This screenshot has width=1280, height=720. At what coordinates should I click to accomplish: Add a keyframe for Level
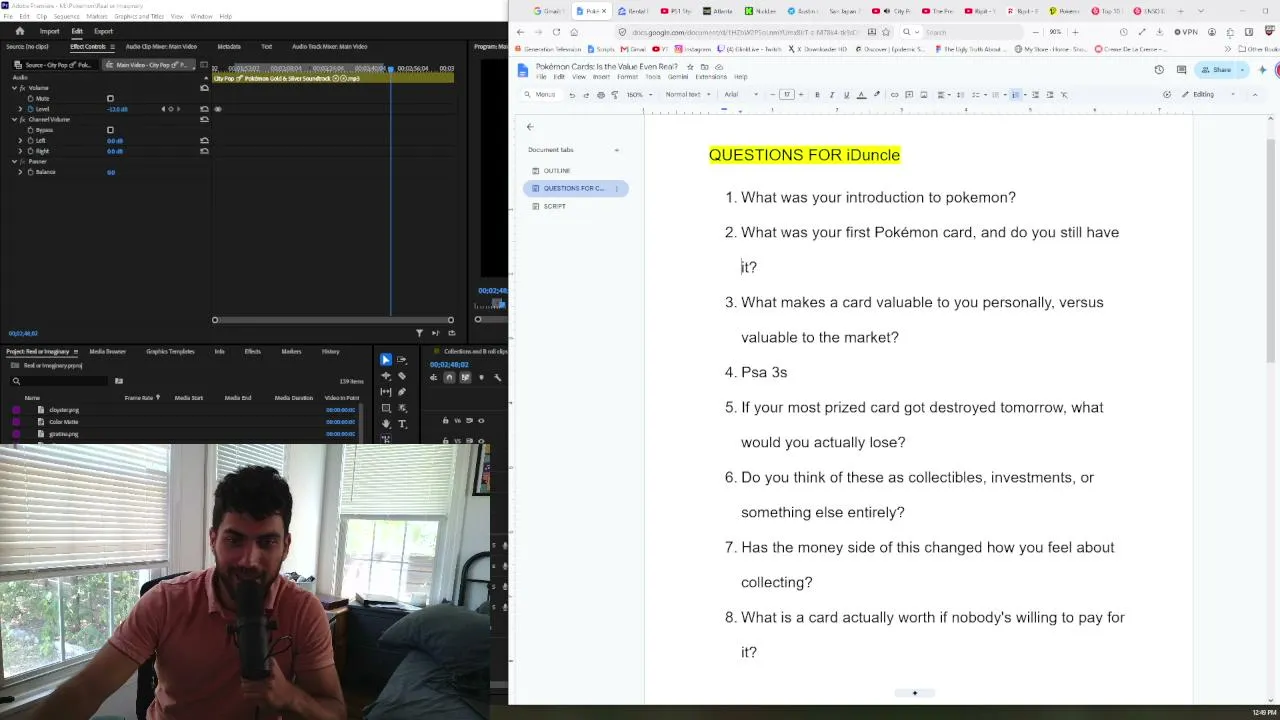tap(170, 109)
